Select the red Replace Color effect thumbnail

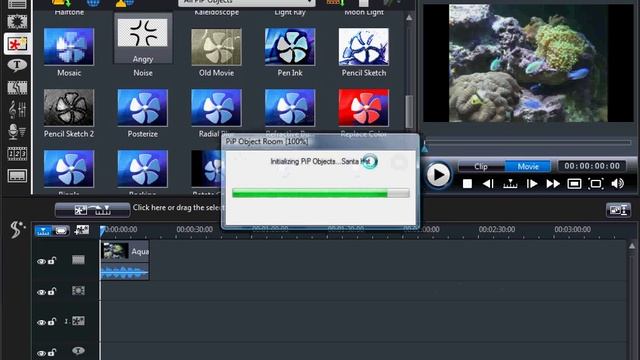[x=364, y=108]
